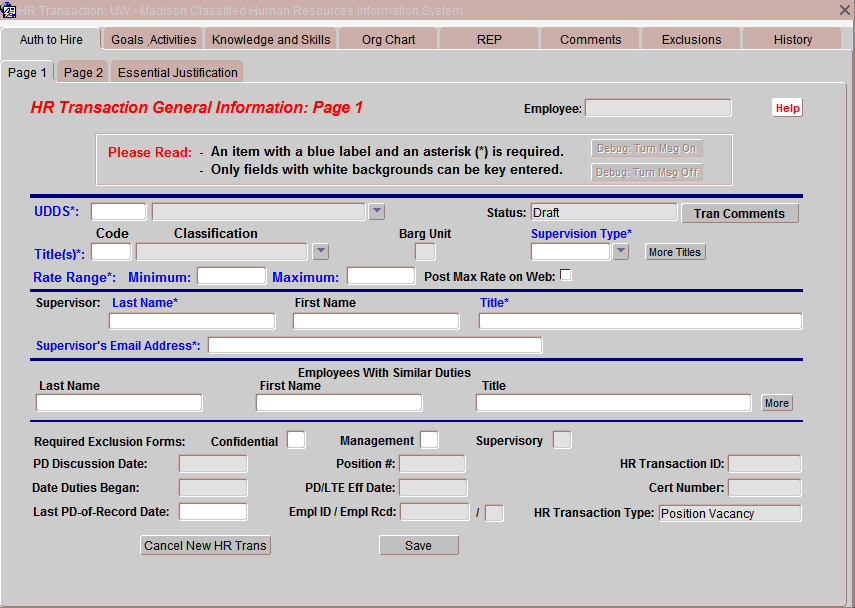Click the Employee name field
Image resolution: width=855 pixels, height=608 pixels.
coord(658,108)
